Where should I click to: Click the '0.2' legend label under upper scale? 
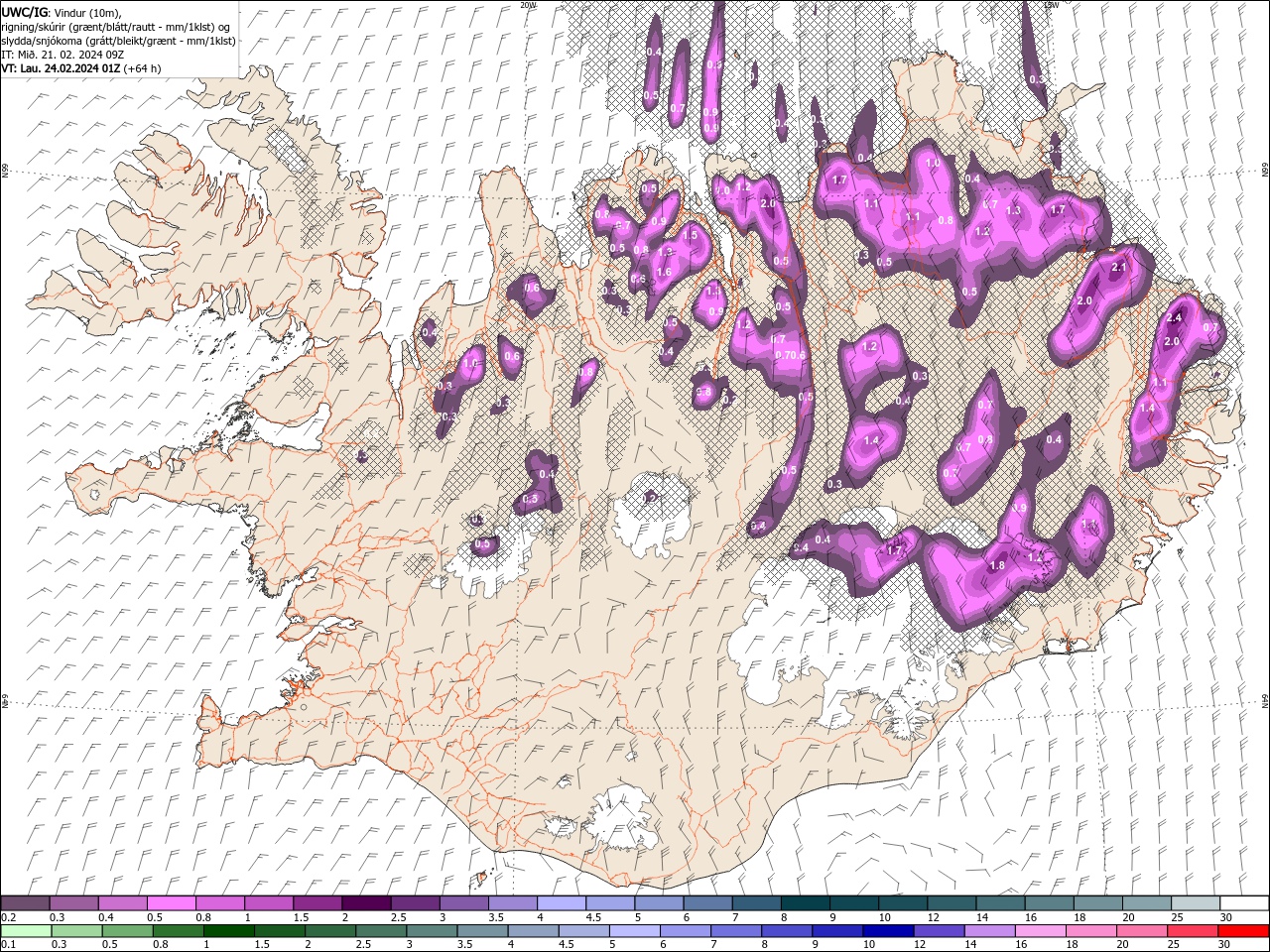click(x=7, y=917)
